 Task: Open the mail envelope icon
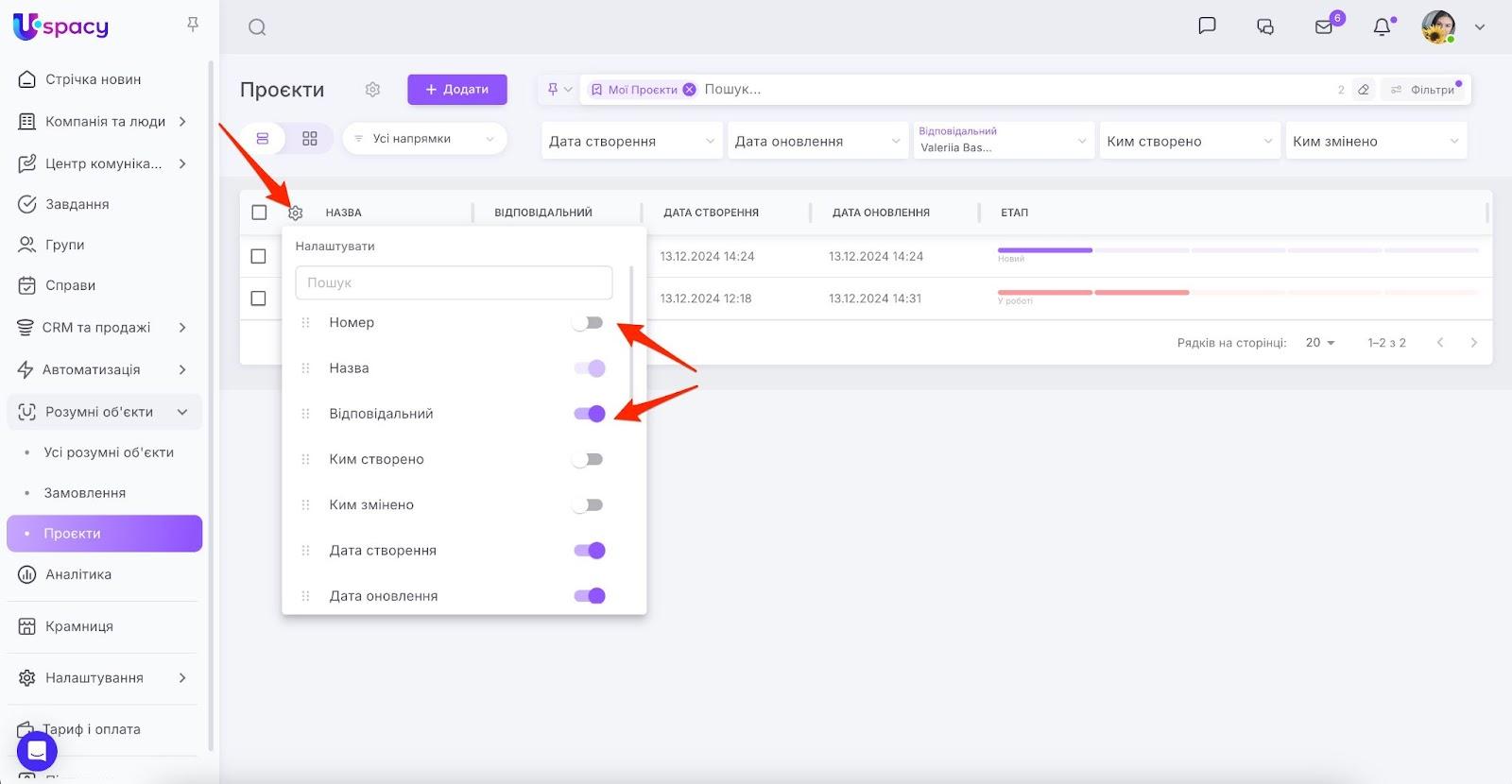[1324, 27]
